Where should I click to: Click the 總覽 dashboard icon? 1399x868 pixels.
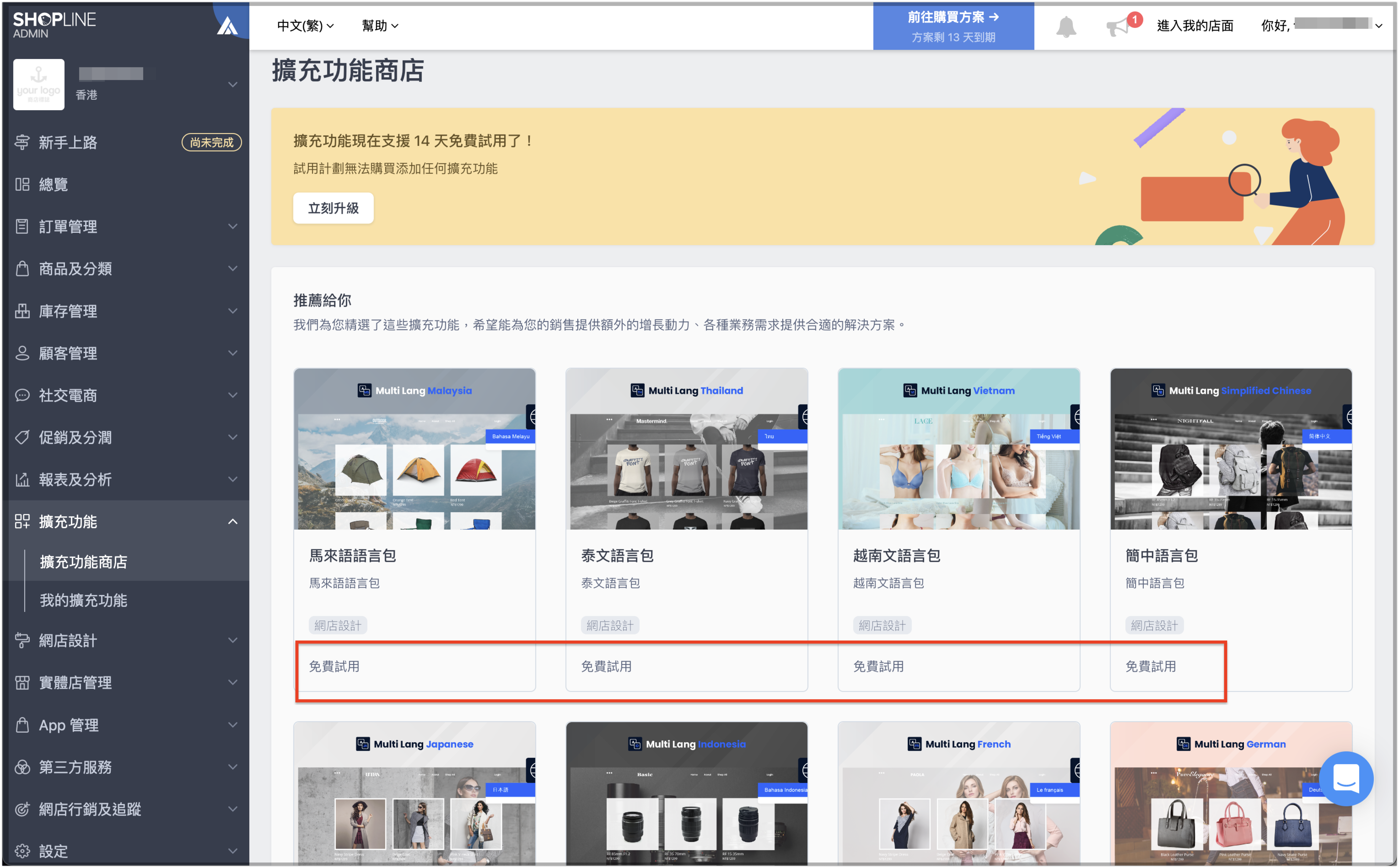click(22, 184)
